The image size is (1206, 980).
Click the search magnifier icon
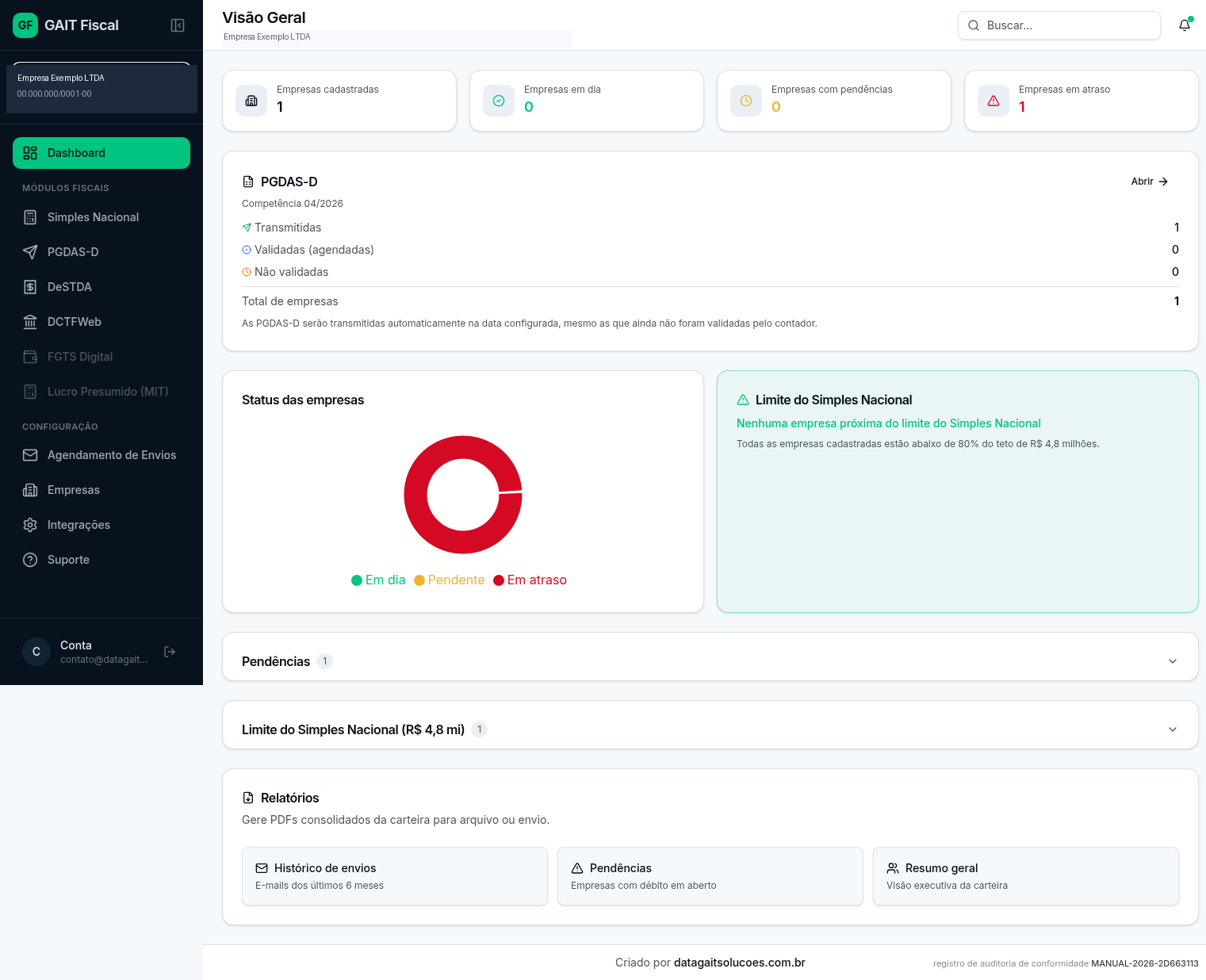pos(974,25)
